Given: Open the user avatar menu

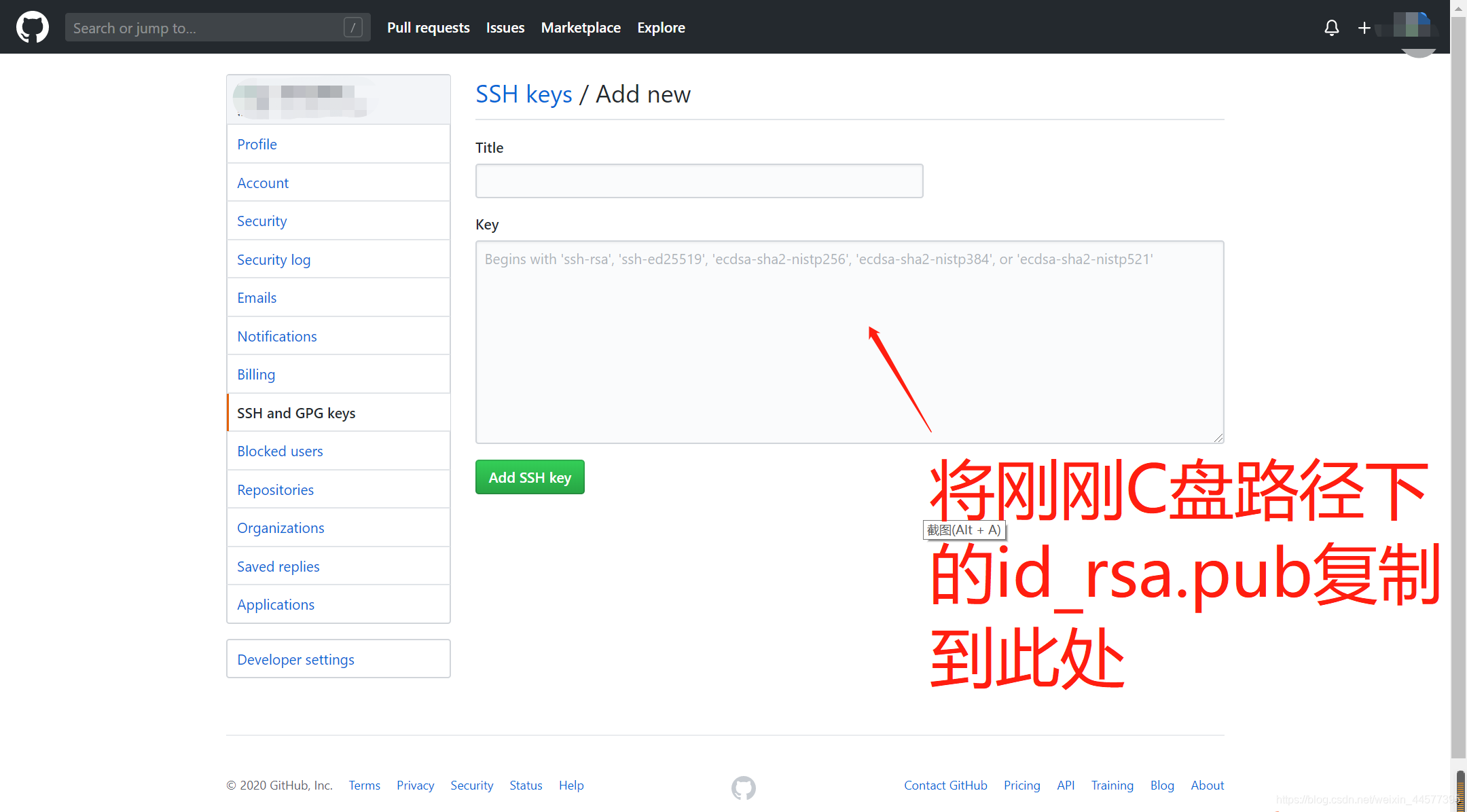Looking at the screenshot, I should (1416, 27).
